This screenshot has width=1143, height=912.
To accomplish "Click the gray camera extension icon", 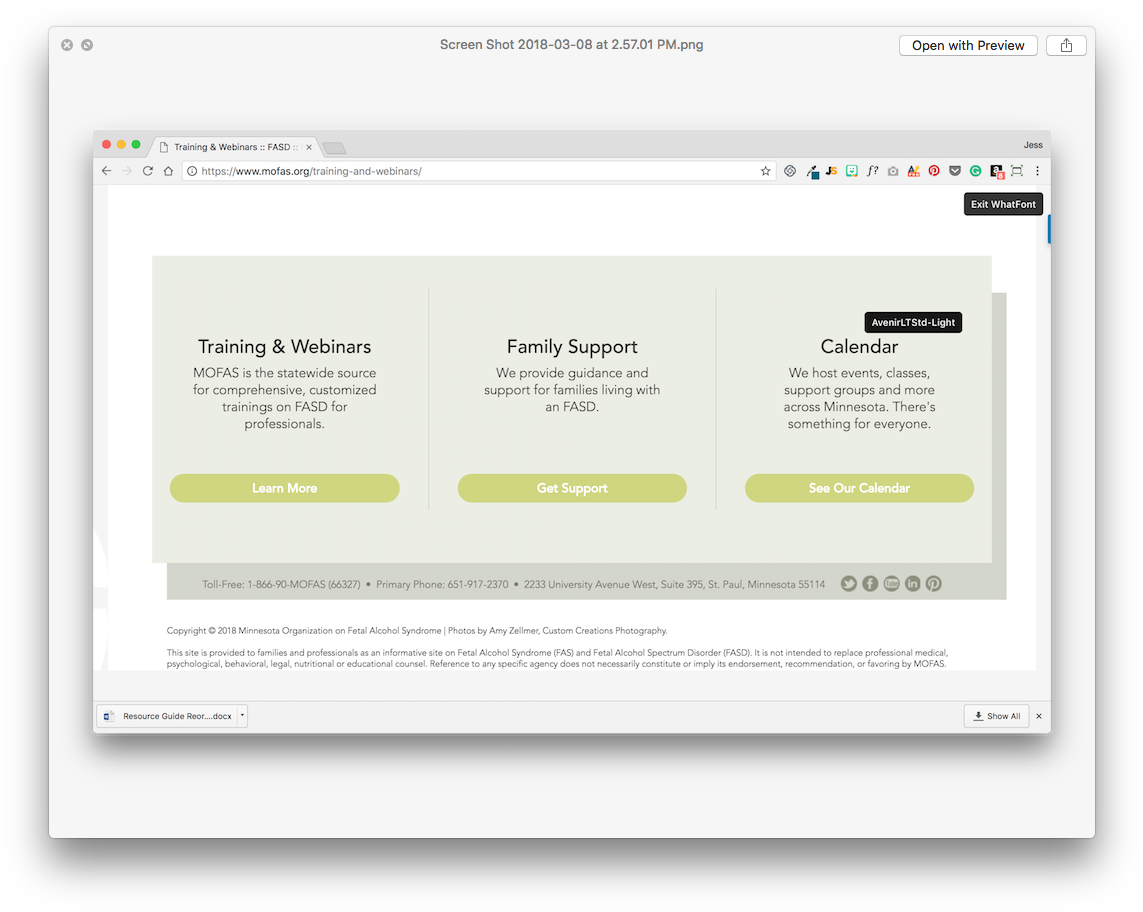I will [893, 171].
